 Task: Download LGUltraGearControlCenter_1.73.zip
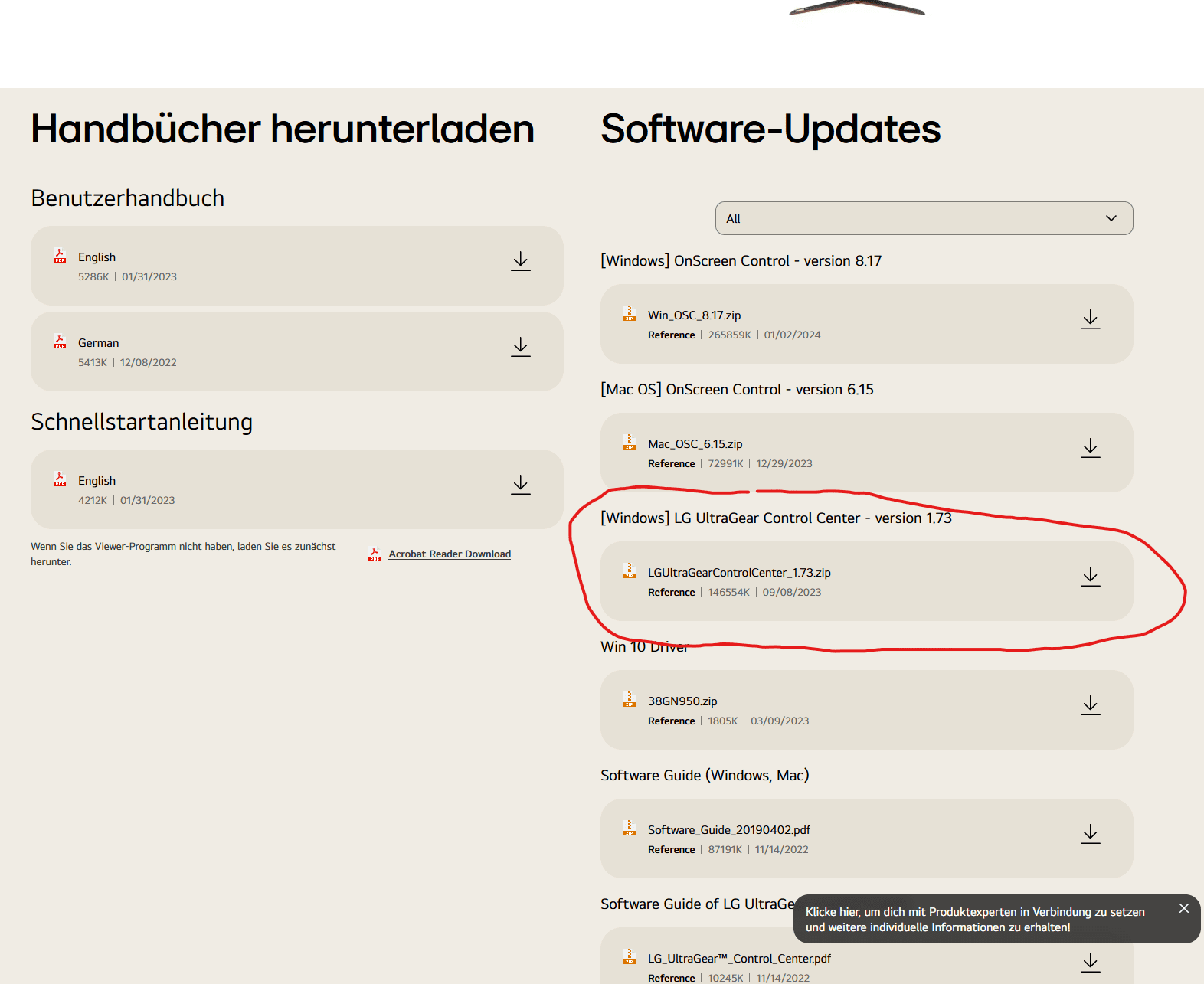(1091, 577)
